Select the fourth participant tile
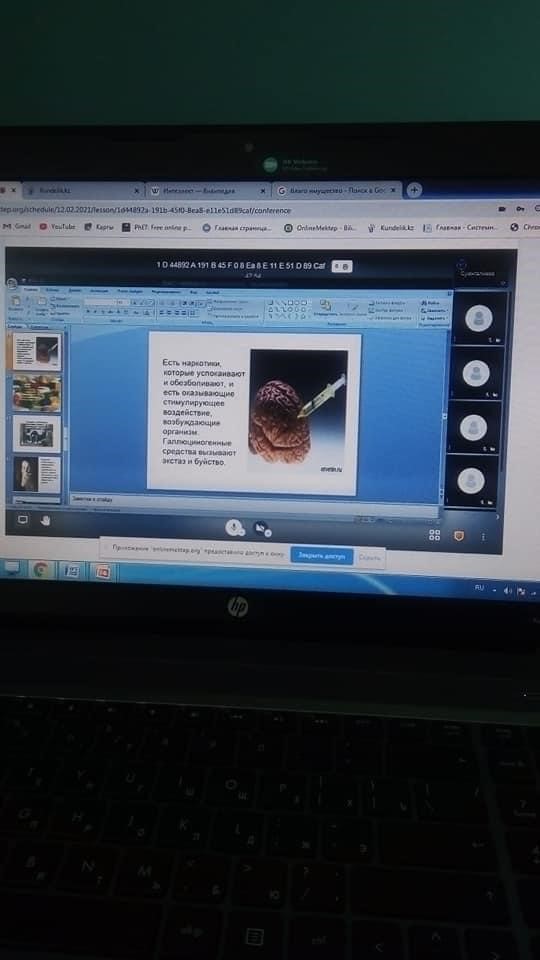The width and height of the screenshot is (540, 960). point(471,481)
